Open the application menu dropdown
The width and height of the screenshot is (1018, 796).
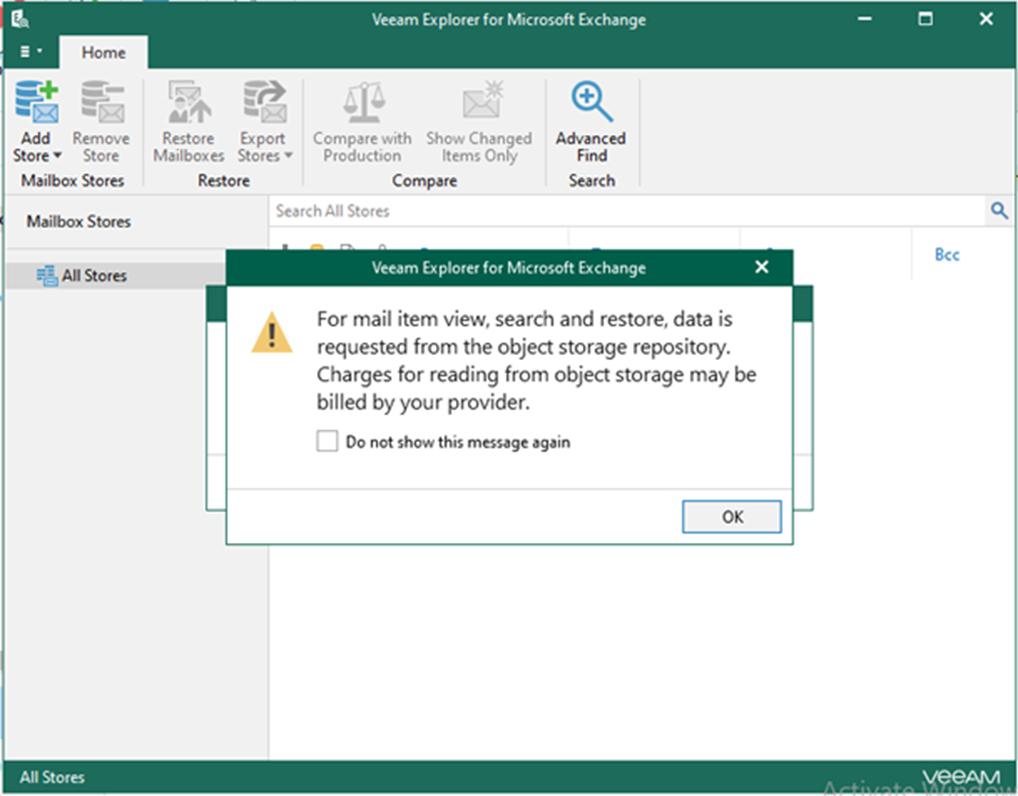31,51
